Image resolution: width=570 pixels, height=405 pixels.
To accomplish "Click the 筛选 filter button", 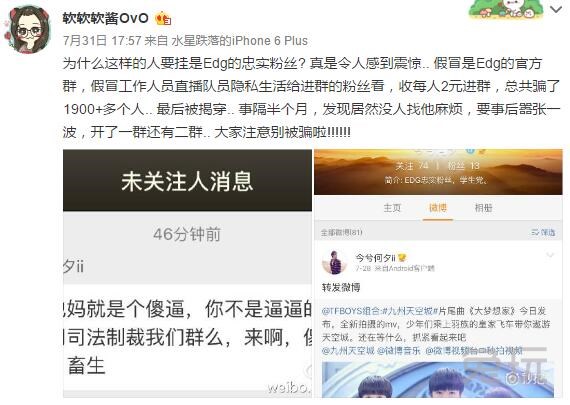I will pos(543,232).
